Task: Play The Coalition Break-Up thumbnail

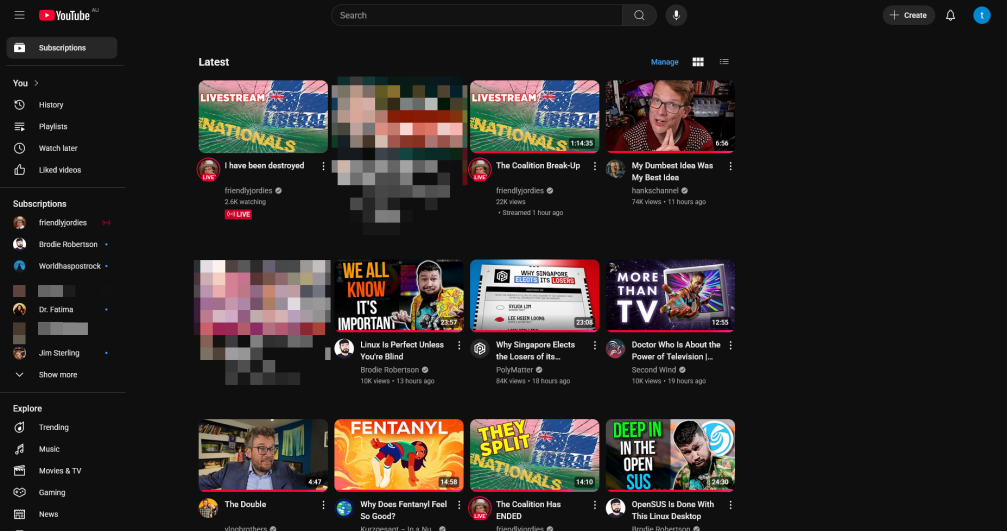Action: [x=534, y=116]
